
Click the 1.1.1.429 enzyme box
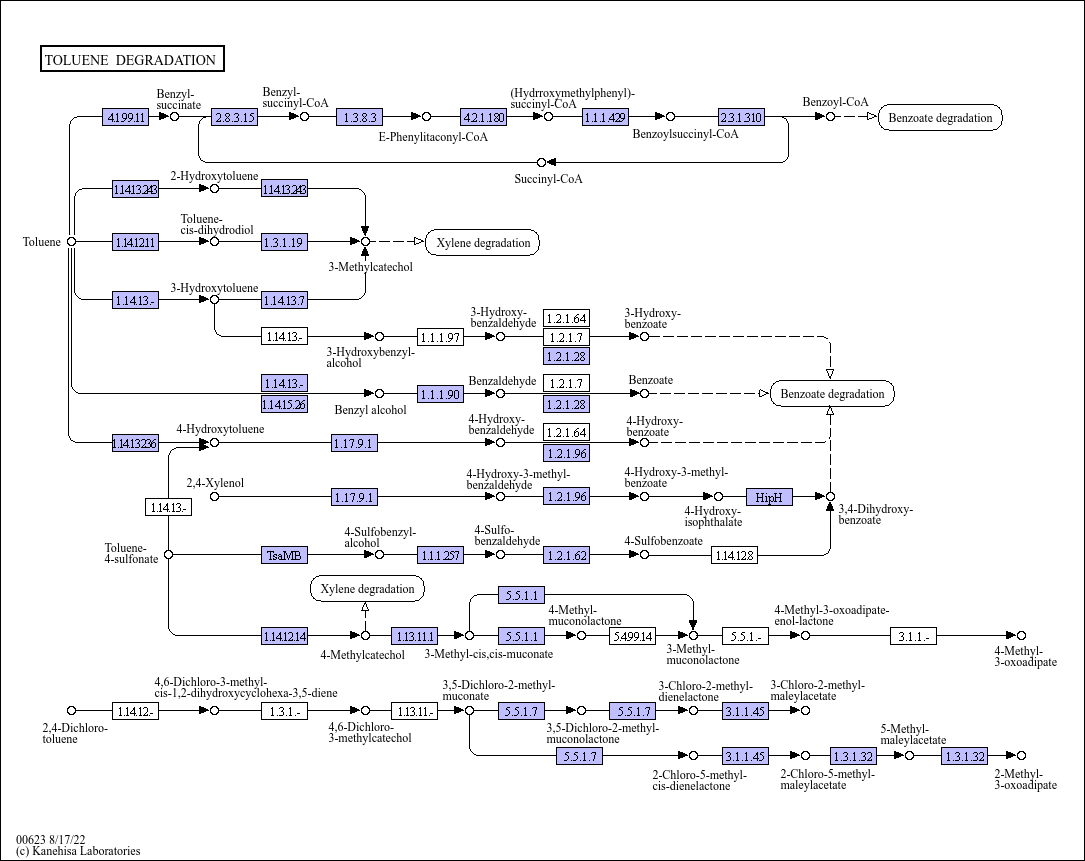(605, 117)
